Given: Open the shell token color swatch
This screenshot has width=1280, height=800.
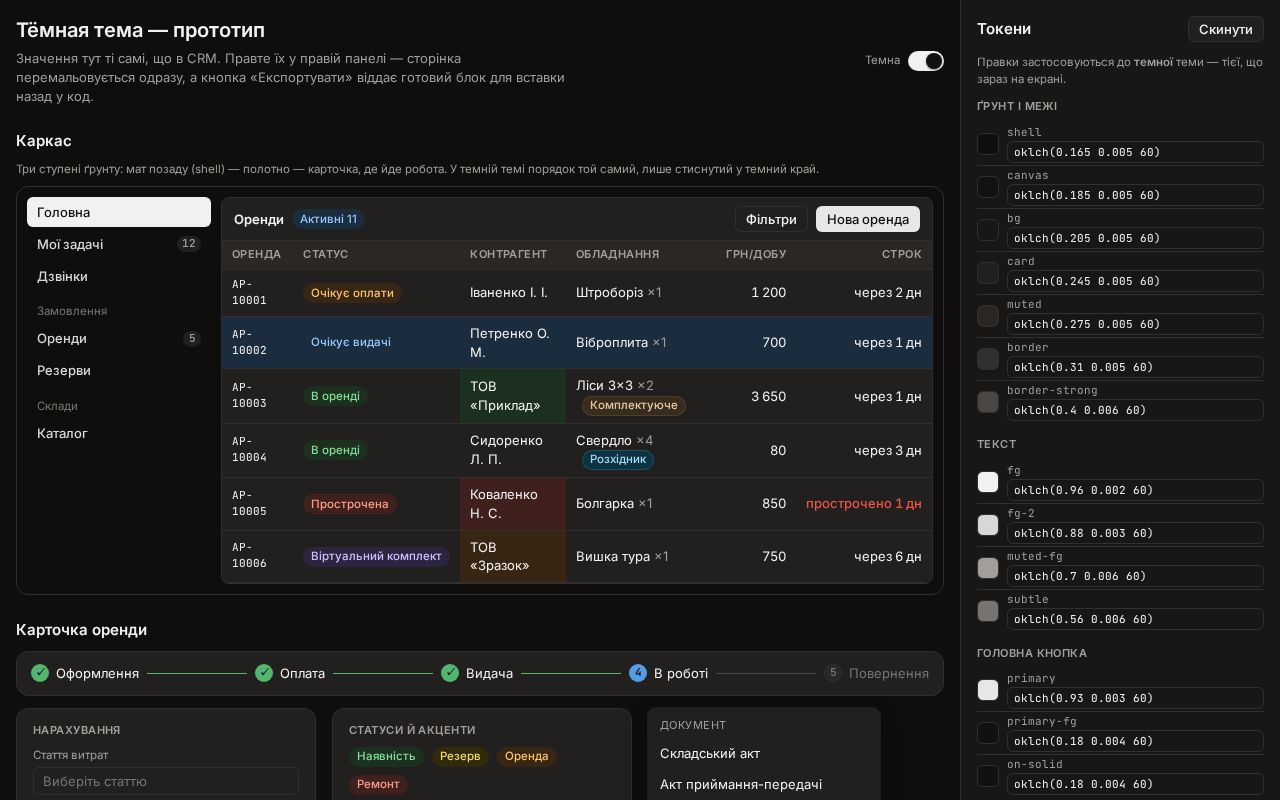Looking at the screenshot, I should [988, 144].
